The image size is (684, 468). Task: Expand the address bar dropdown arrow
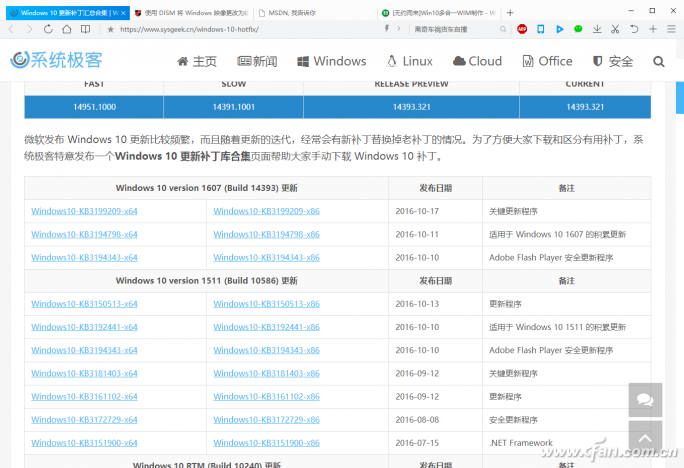coord(398,29)
